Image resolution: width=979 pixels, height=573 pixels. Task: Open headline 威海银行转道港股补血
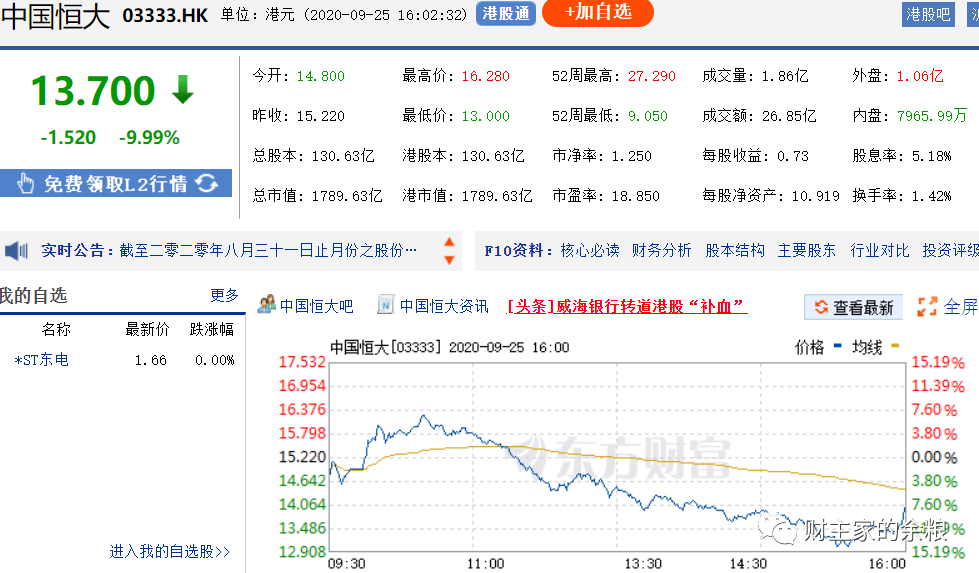pyautogui.click(x=627, y=306)
